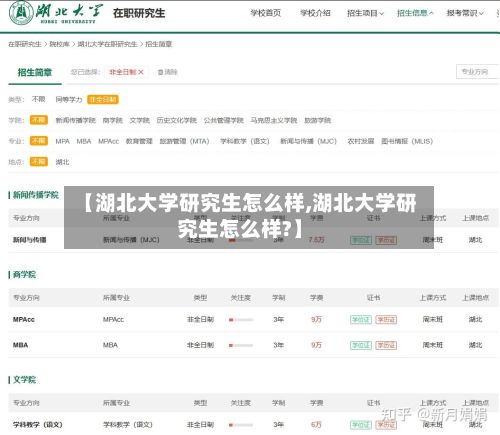The image size is (500, 435).
Task: Filter by 湖北 in the 地点 filter row
Action: pos(62,162)
